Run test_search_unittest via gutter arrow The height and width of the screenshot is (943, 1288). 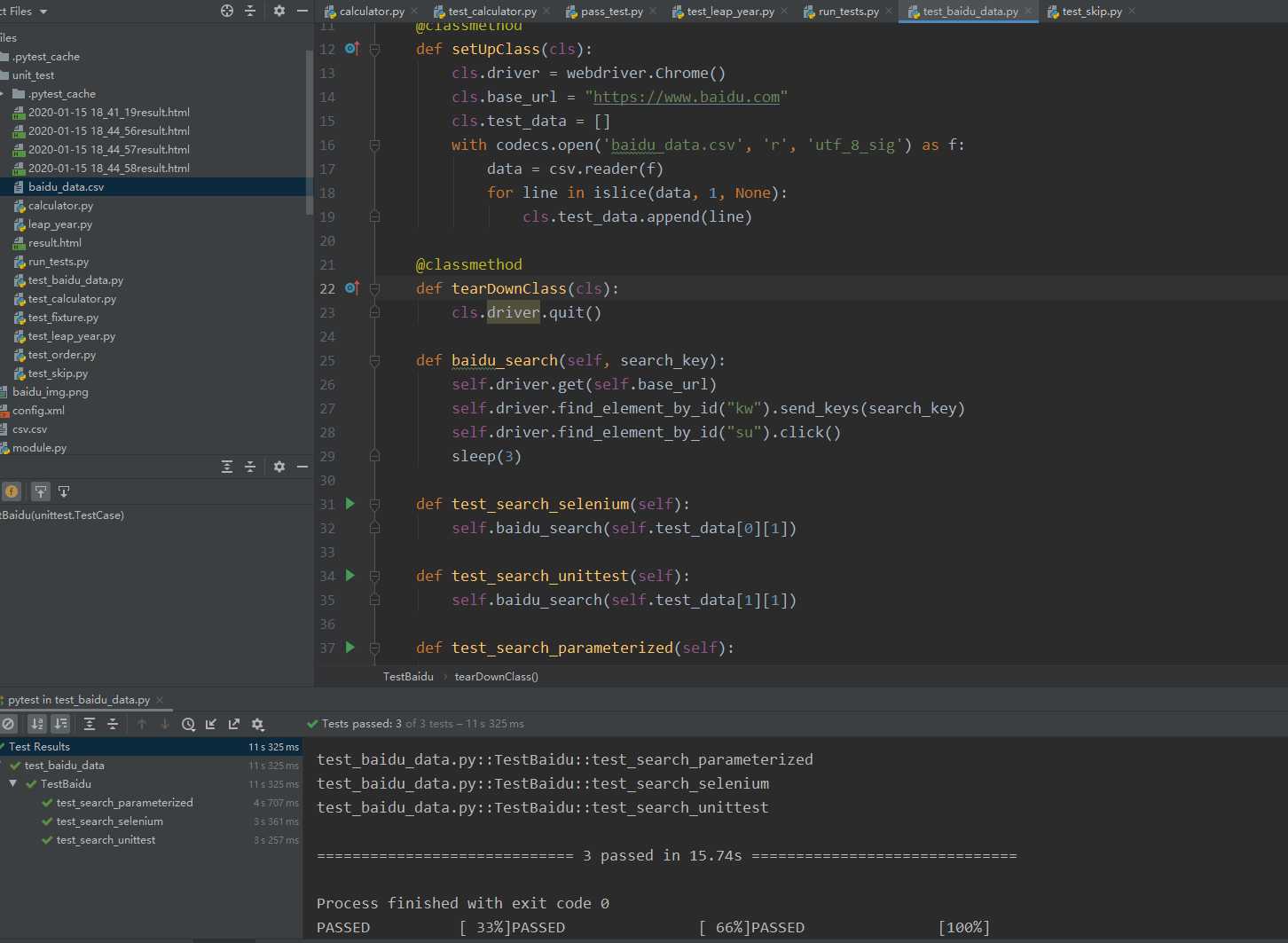[350, 576]
